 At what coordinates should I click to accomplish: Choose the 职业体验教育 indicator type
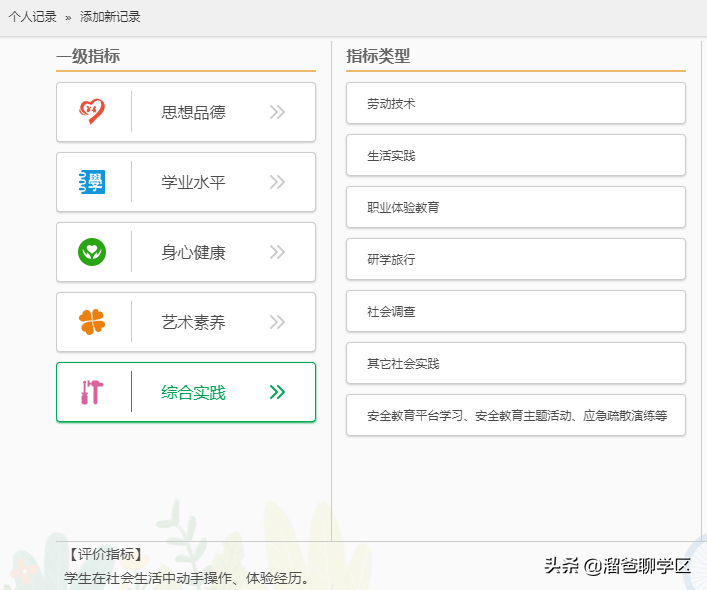click(516, 207)
